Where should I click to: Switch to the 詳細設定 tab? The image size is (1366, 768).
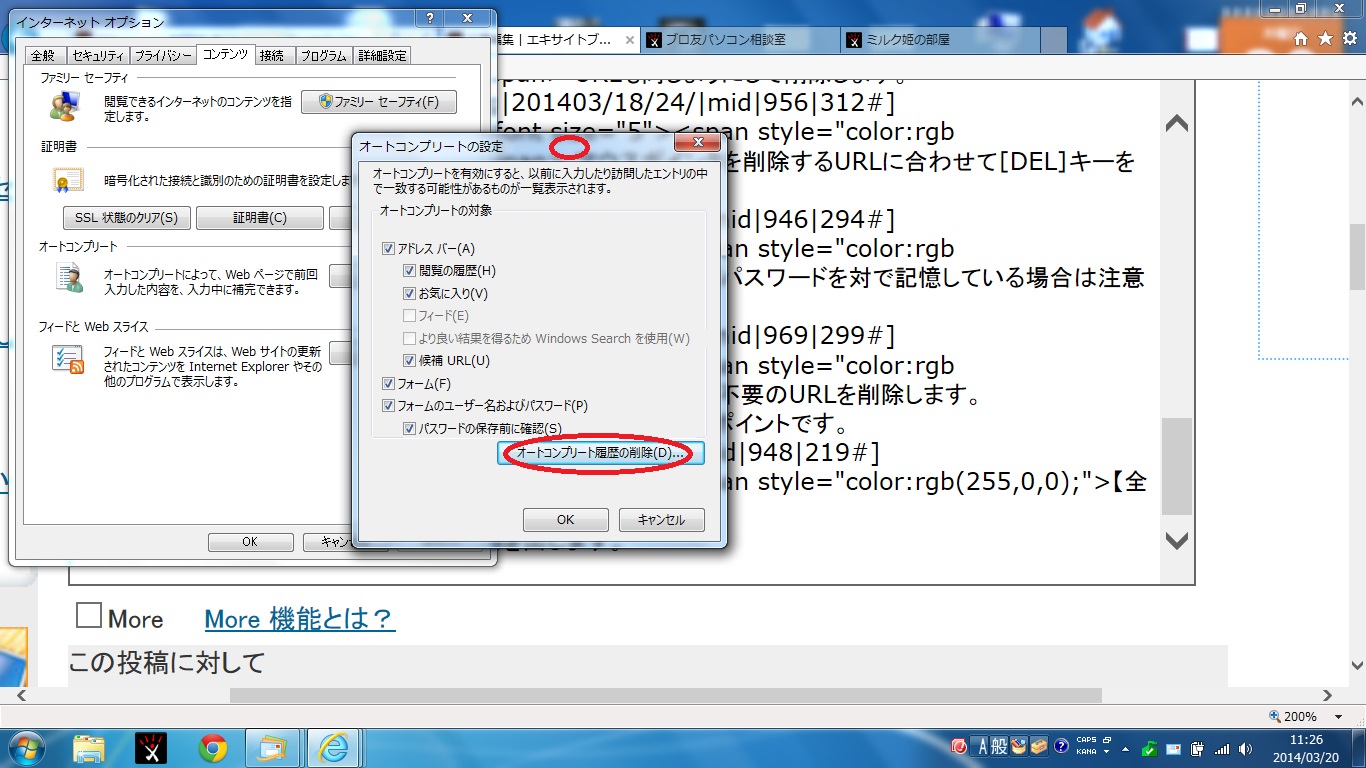382,56
